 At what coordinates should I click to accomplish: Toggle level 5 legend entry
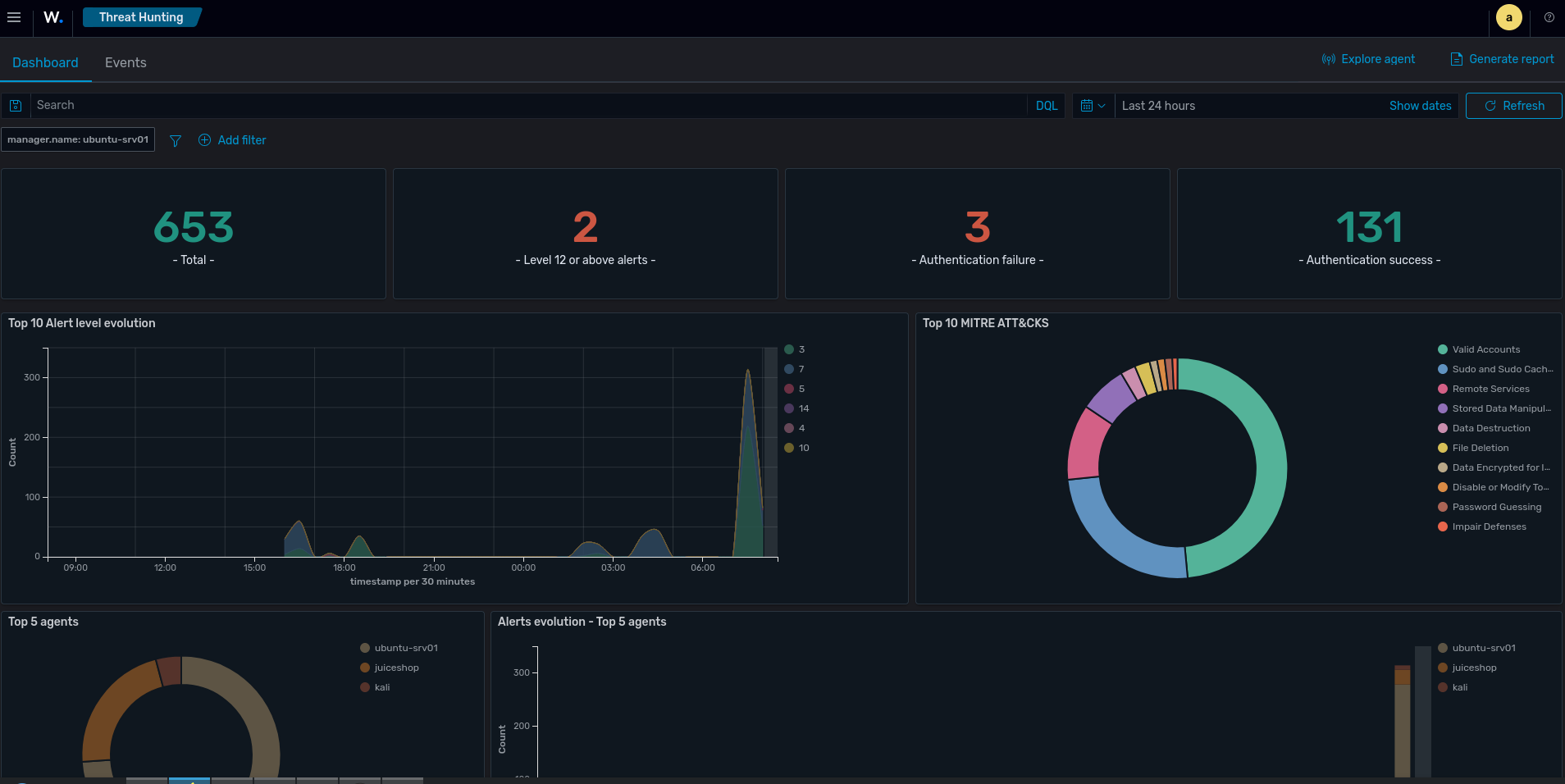pos(794,389)
